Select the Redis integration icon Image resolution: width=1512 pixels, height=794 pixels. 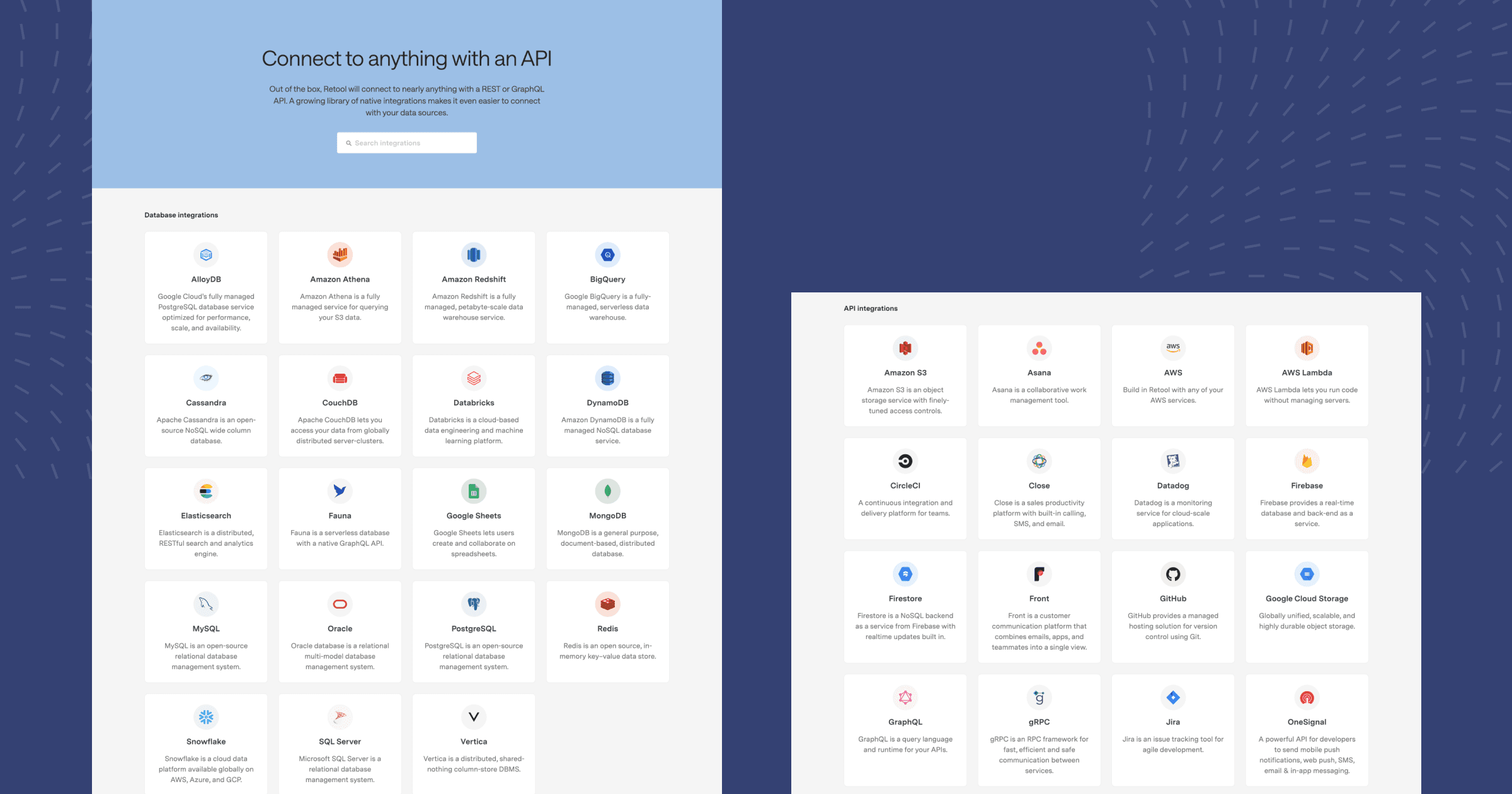pos(607,604)
